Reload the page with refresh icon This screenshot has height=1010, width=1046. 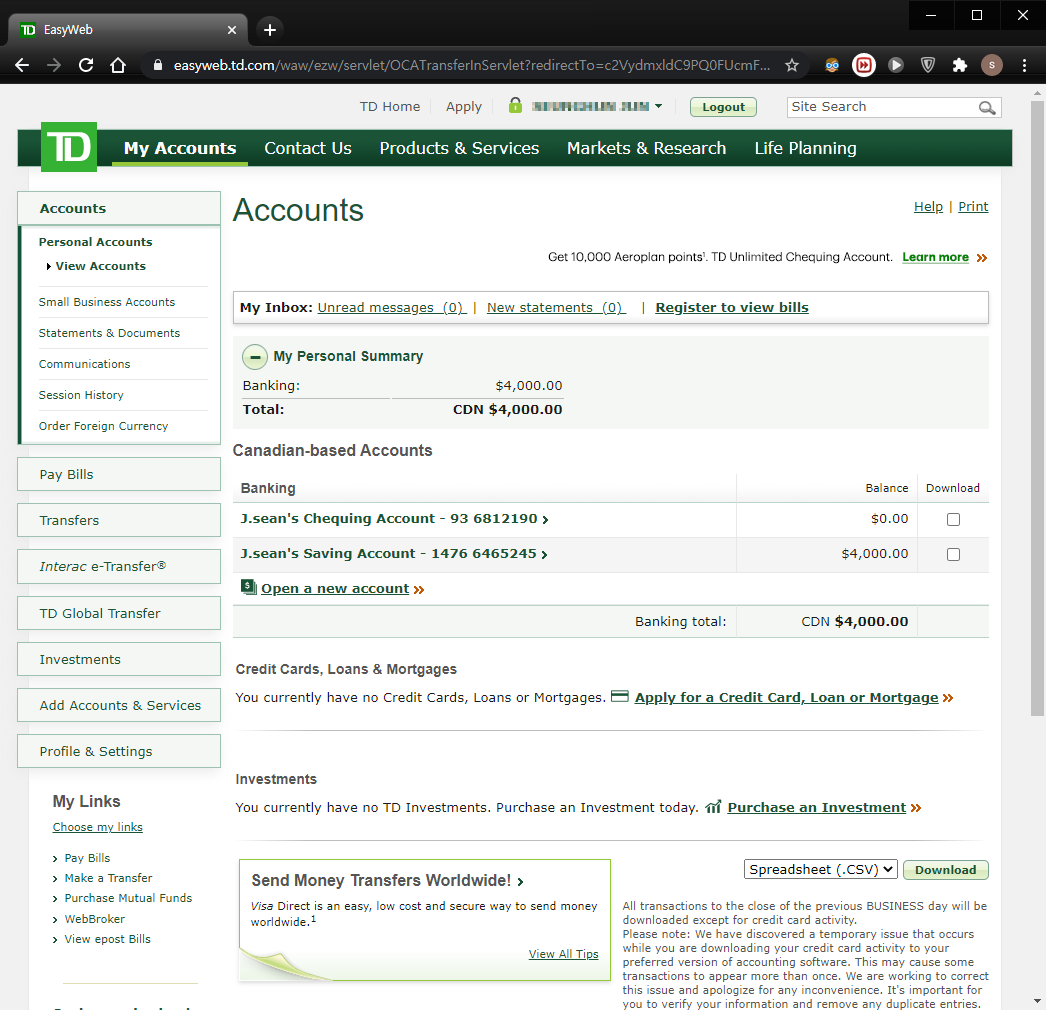(x=86, y=65)
